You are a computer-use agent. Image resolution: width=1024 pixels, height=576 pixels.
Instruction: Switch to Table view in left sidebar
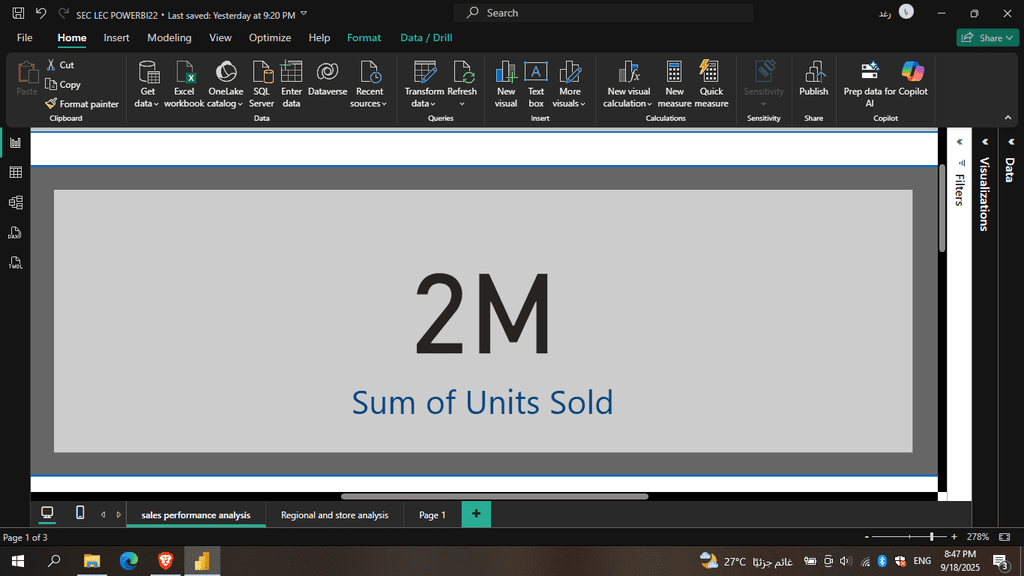point(15,173)
